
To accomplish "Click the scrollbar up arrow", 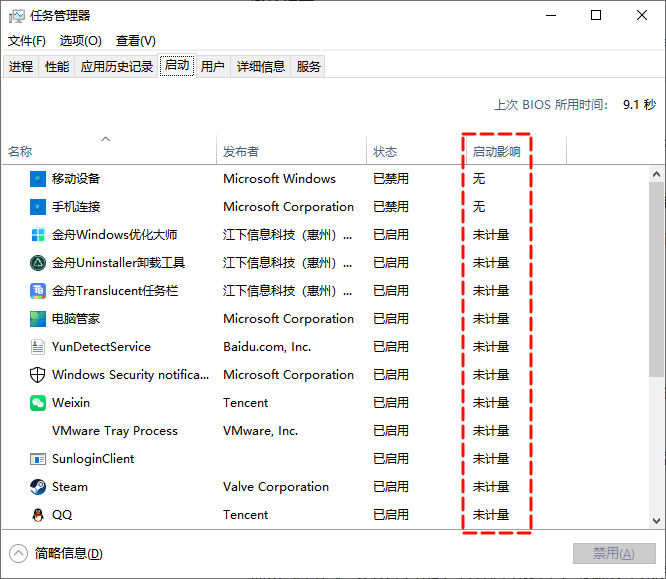I will (656, 174).
